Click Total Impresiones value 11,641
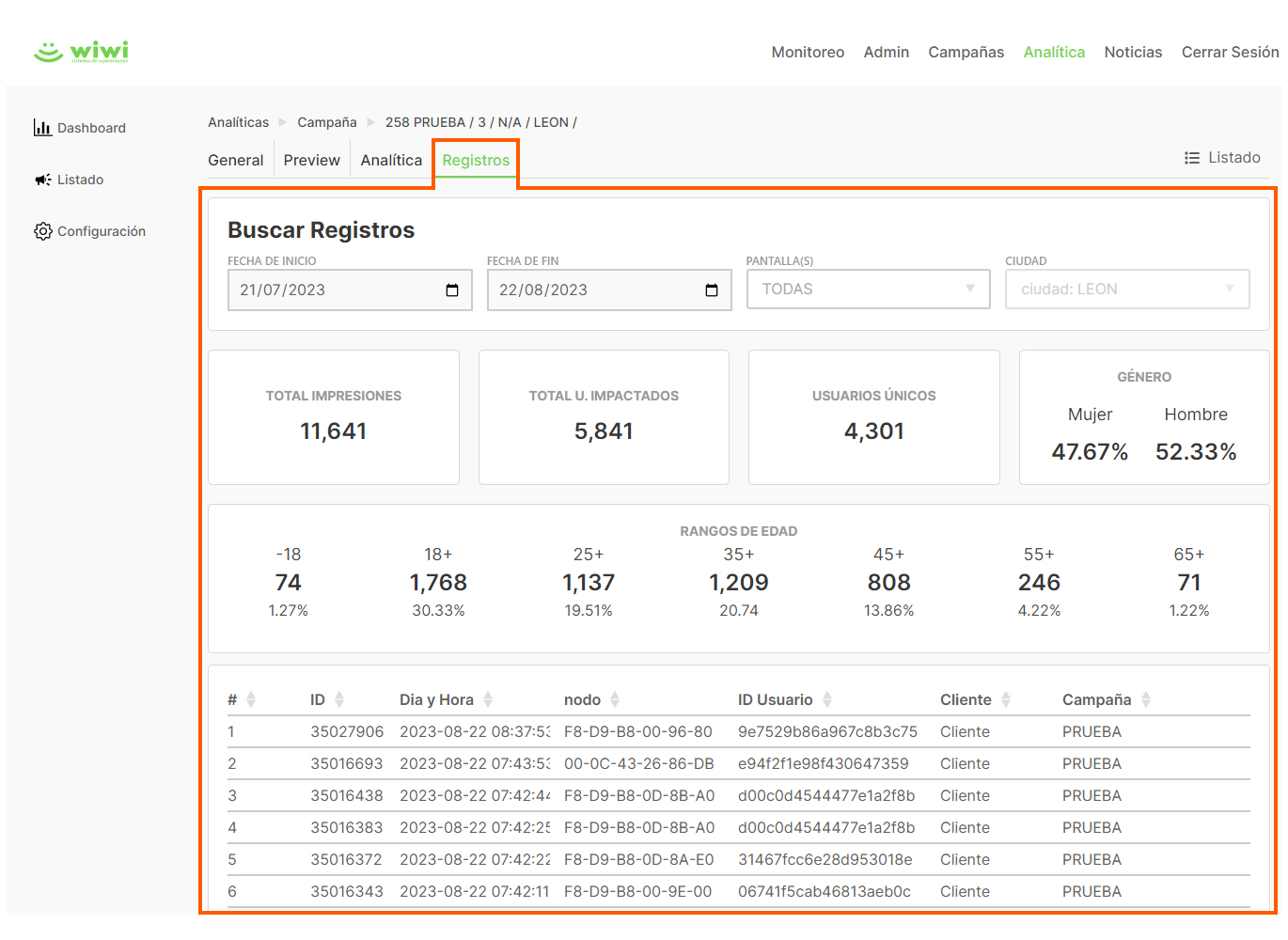 pyautogui.click(x=334, y=431)
